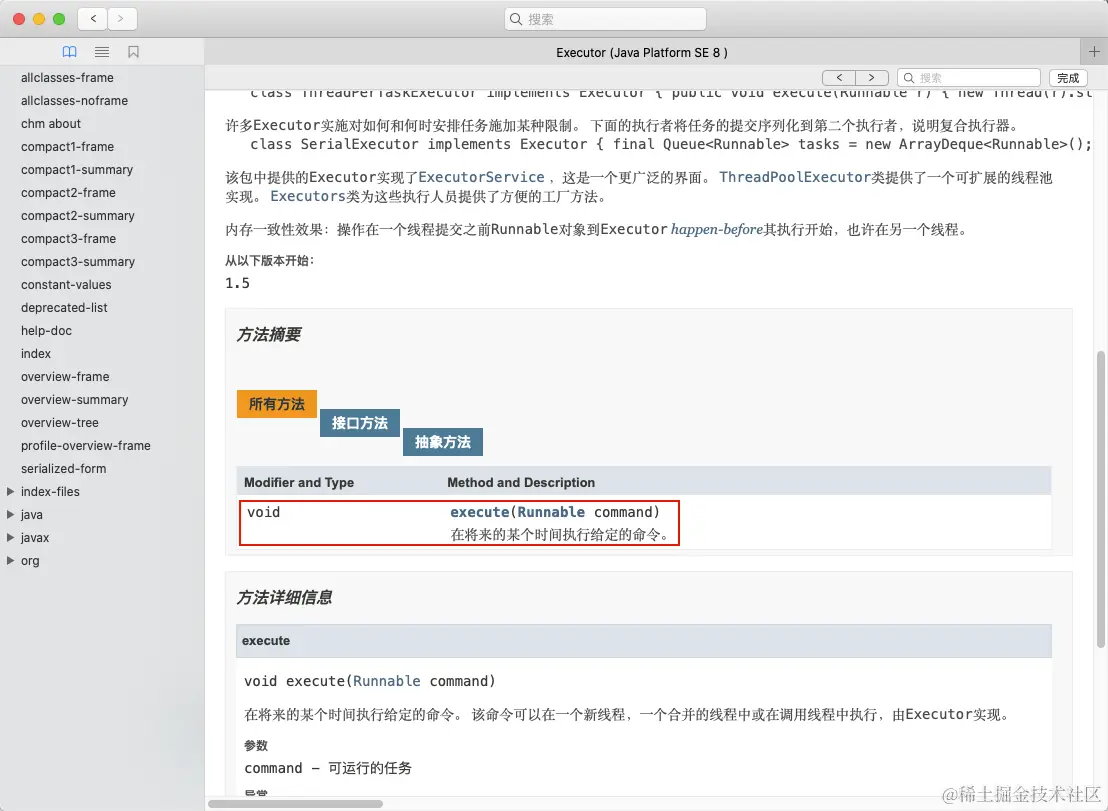Add a new tab with the plus icon
Image resolution: width=1108 pixels, height=811 pixels.
[x=1094, y=52]
